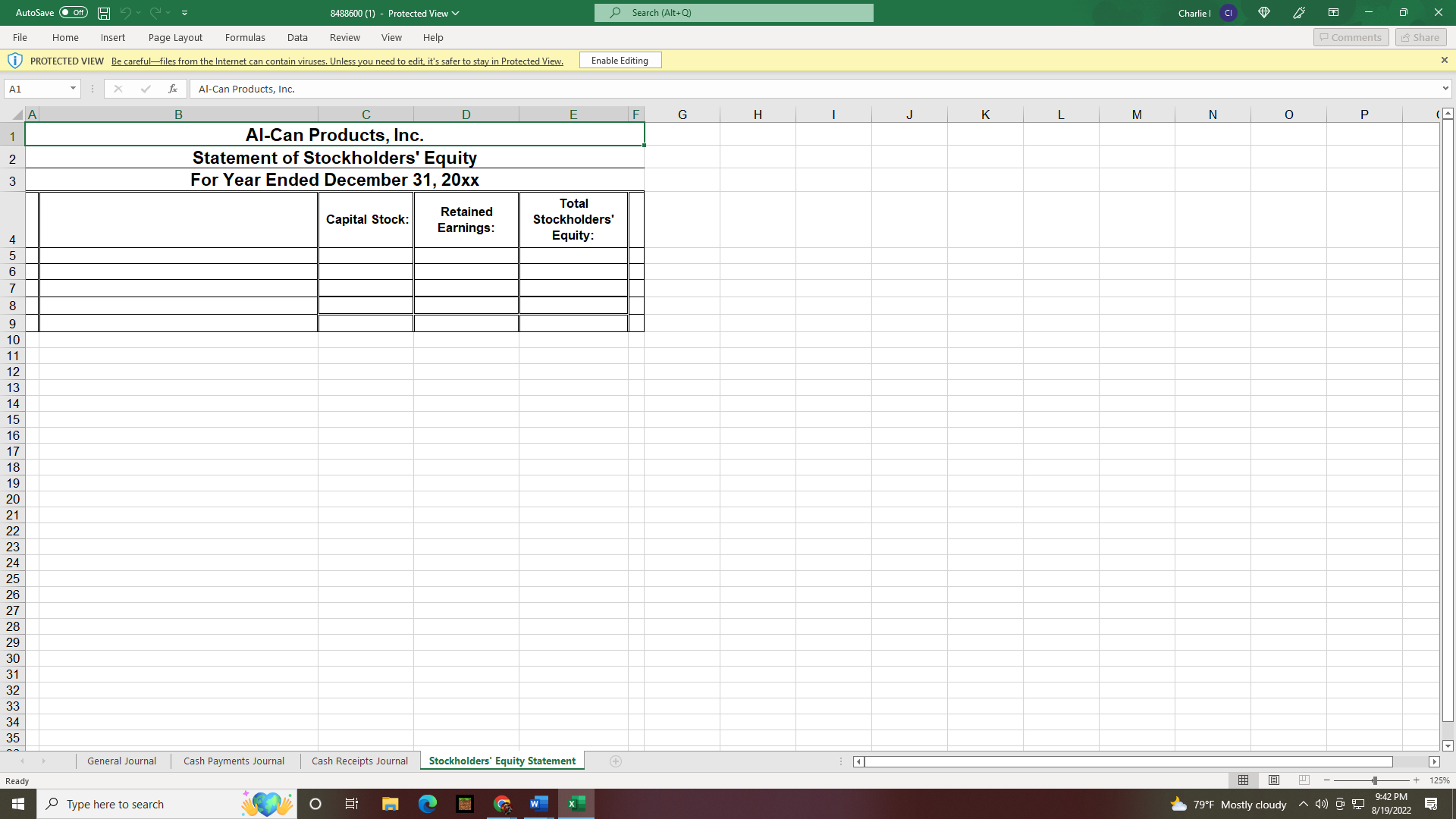Open Customize Quick Access Toolbar dropdown

pos(185,13)
